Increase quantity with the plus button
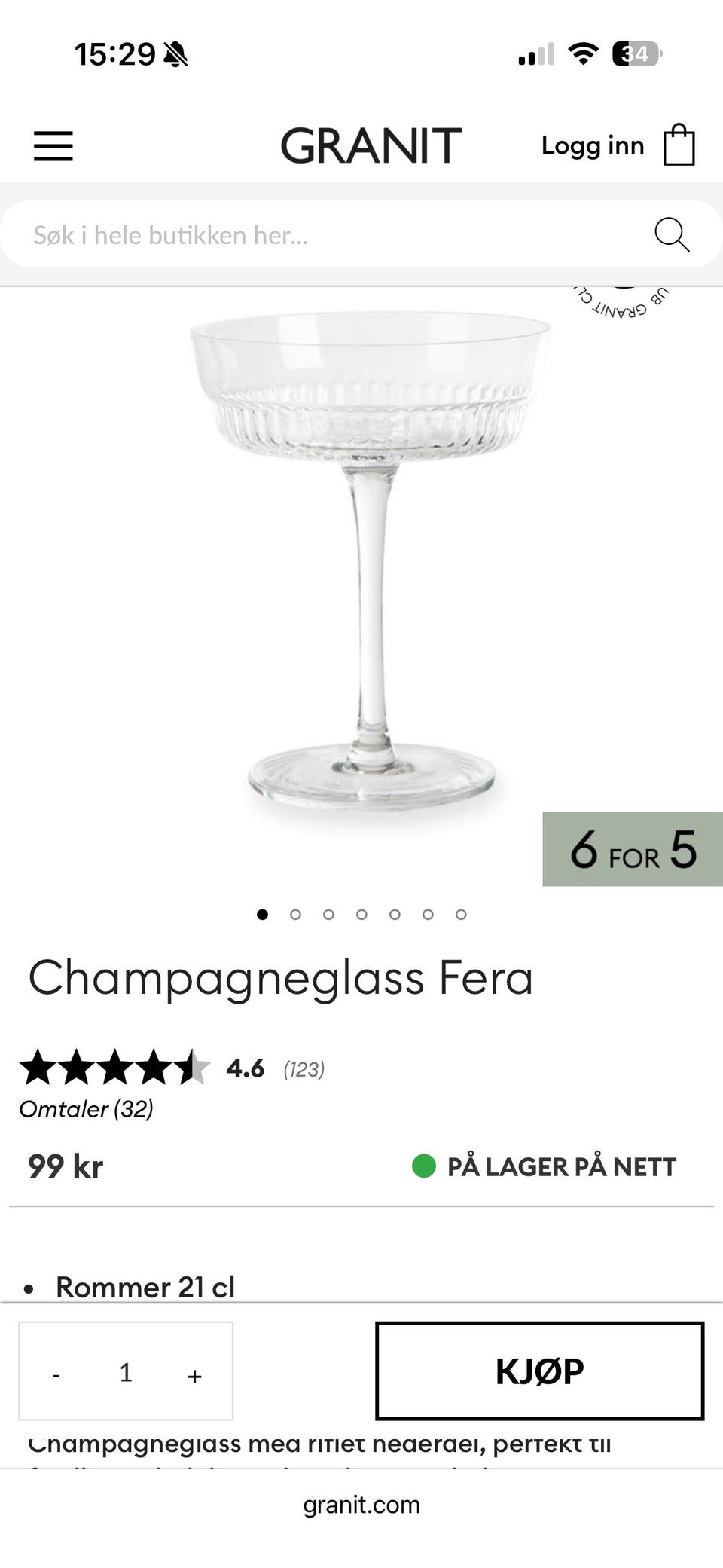 coord(194,1377)
